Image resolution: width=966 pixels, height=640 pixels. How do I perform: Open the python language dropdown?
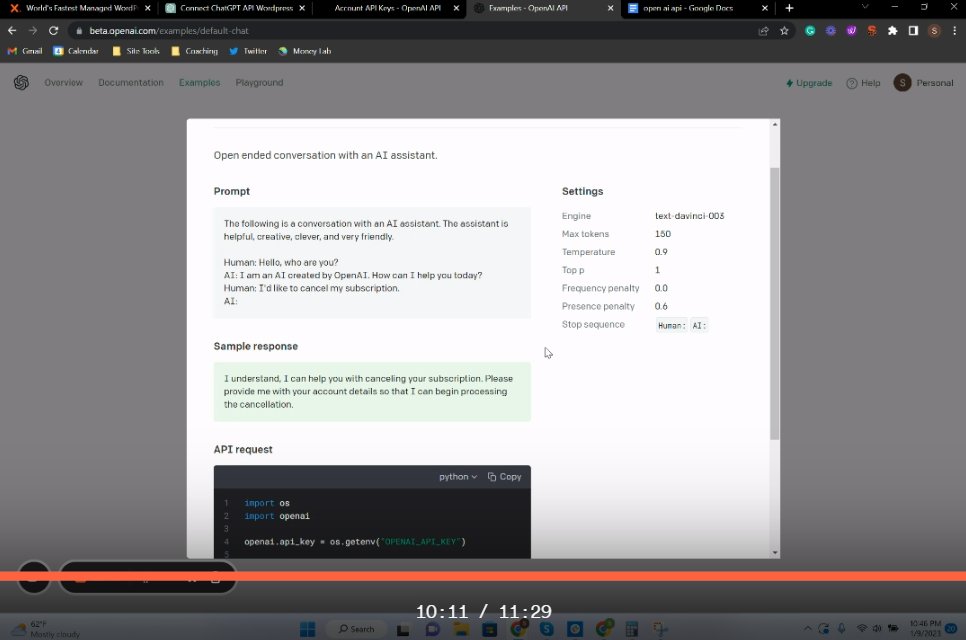(x=457, y=477)
